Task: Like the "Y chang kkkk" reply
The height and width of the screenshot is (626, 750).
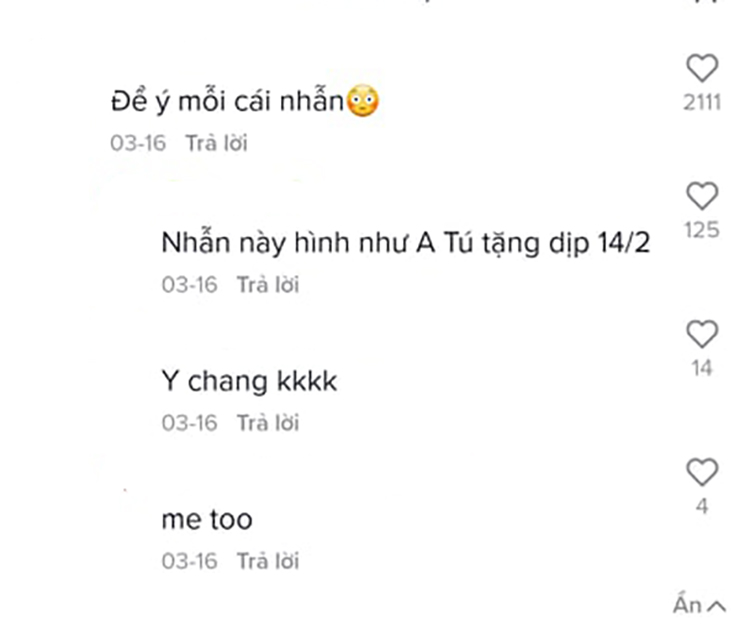Action: pos(702,334)
